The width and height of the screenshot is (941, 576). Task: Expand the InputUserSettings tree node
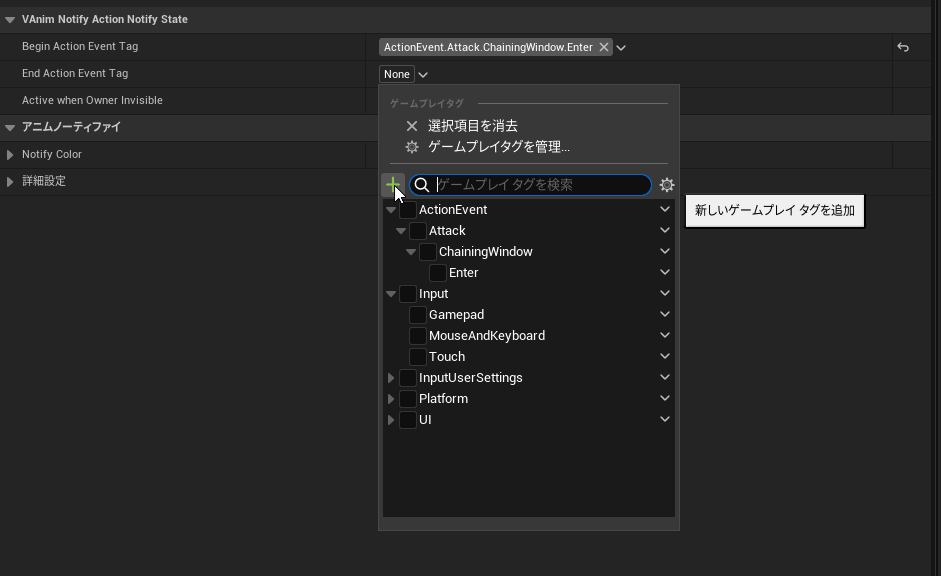pyautogui.click(x=391, y=378)
